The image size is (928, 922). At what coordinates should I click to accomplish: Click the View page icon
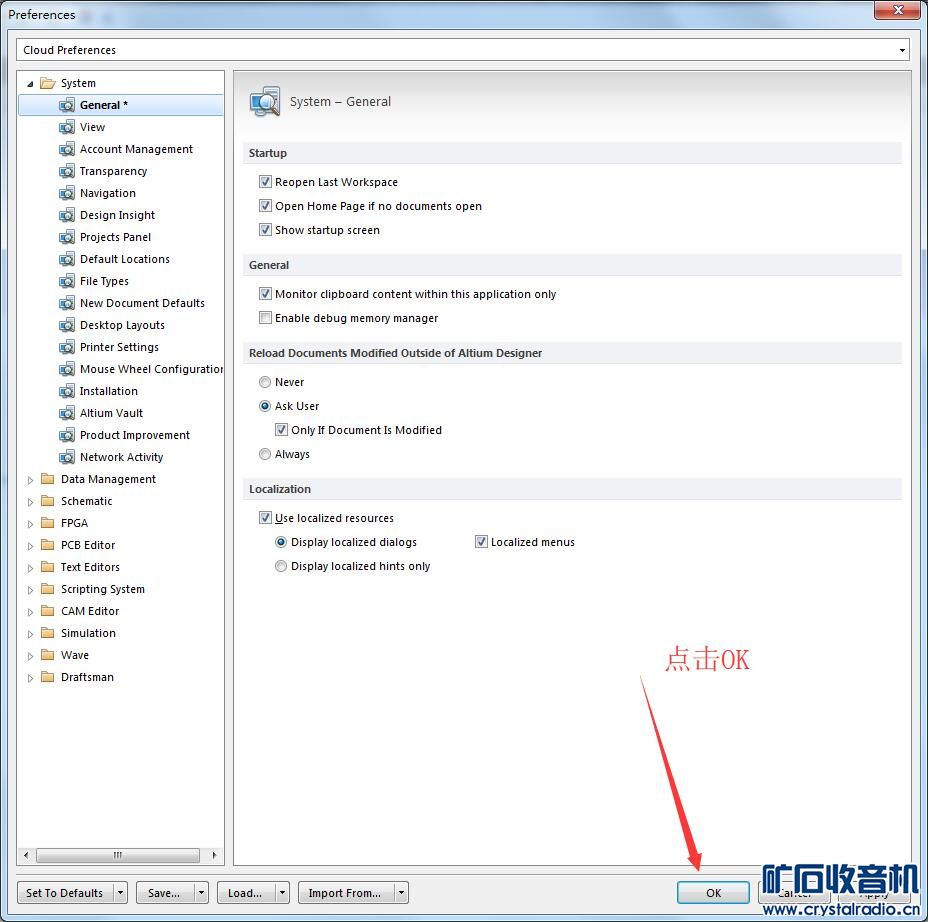[x=67, y=127]
